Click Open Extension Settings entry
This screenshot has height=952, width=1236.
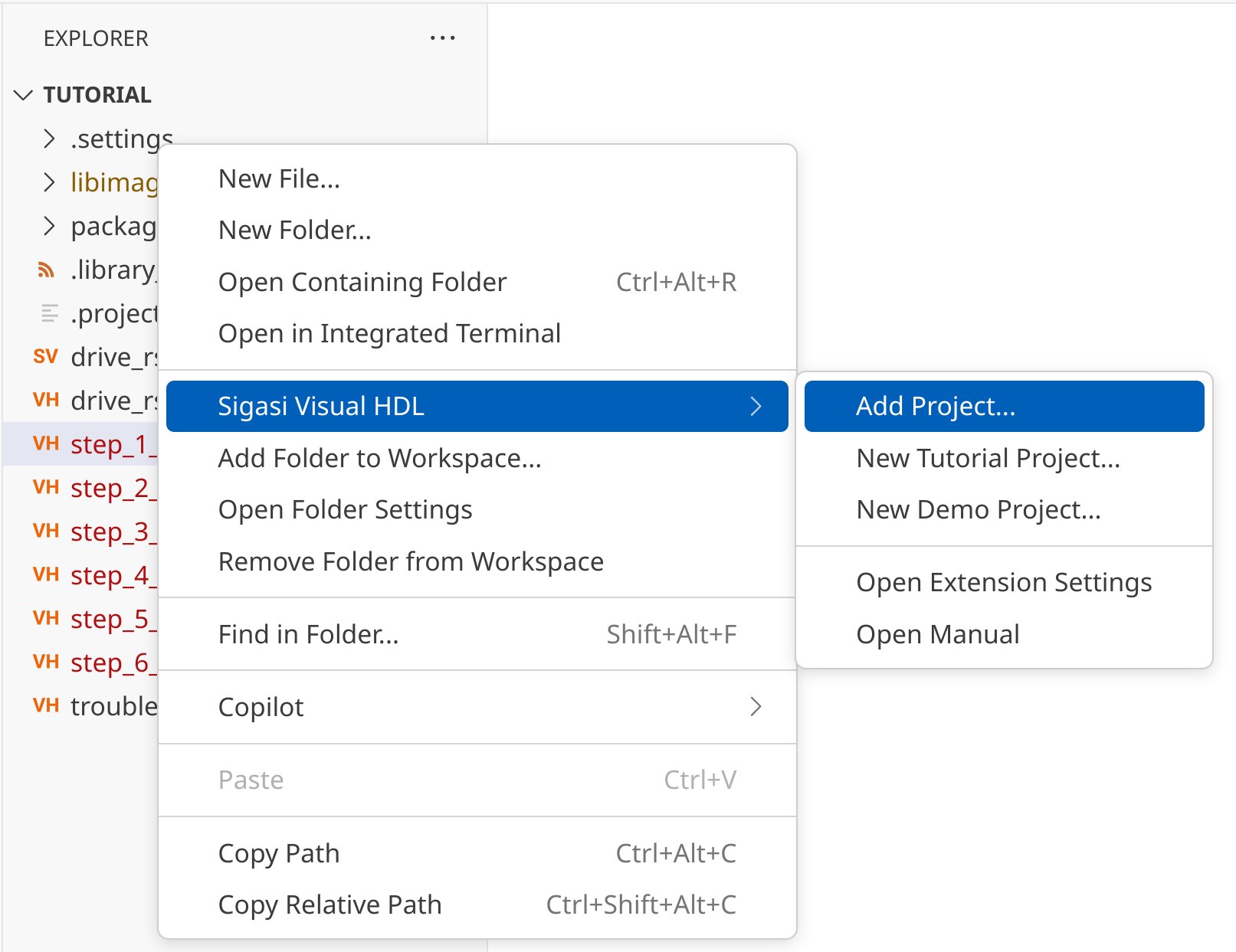click(1003, 583)
